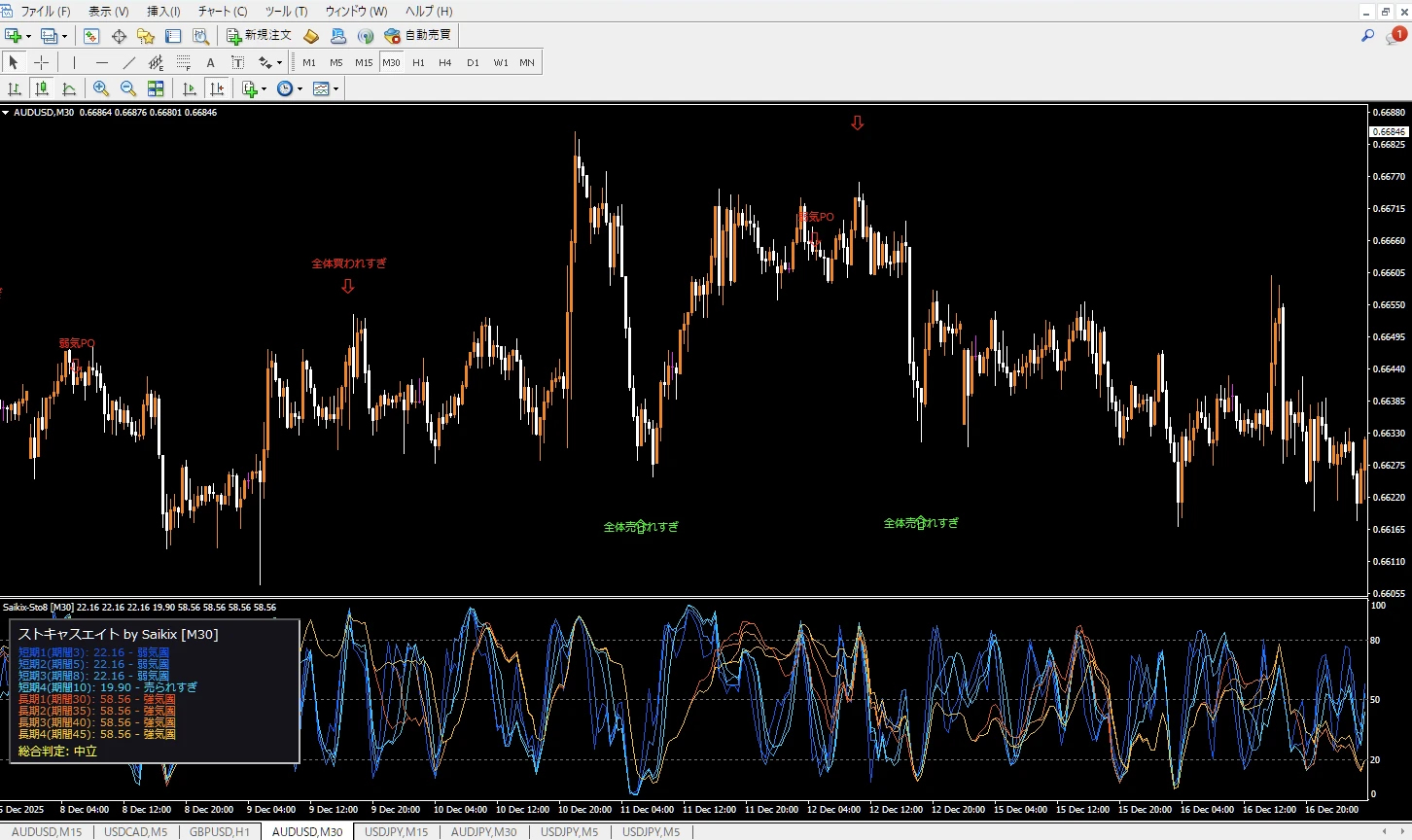
Task: Choose the trendline drawing tool
Action: tap(128, 62)
